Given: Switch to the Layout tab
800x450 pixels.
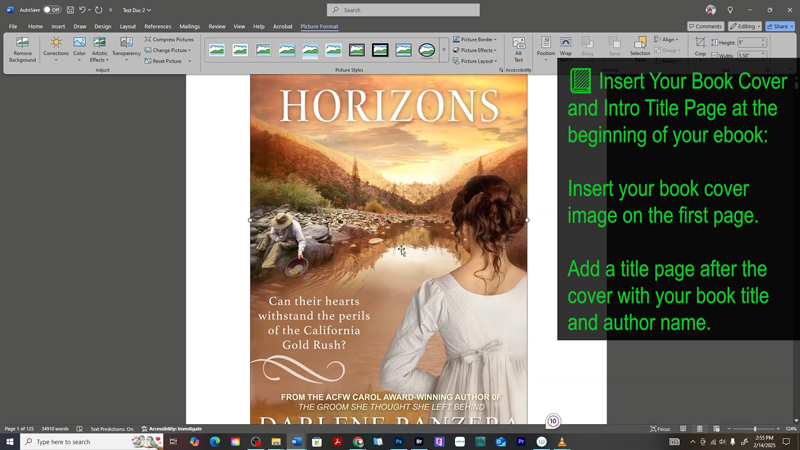Looking at the screenshot, I should point(128,27).
